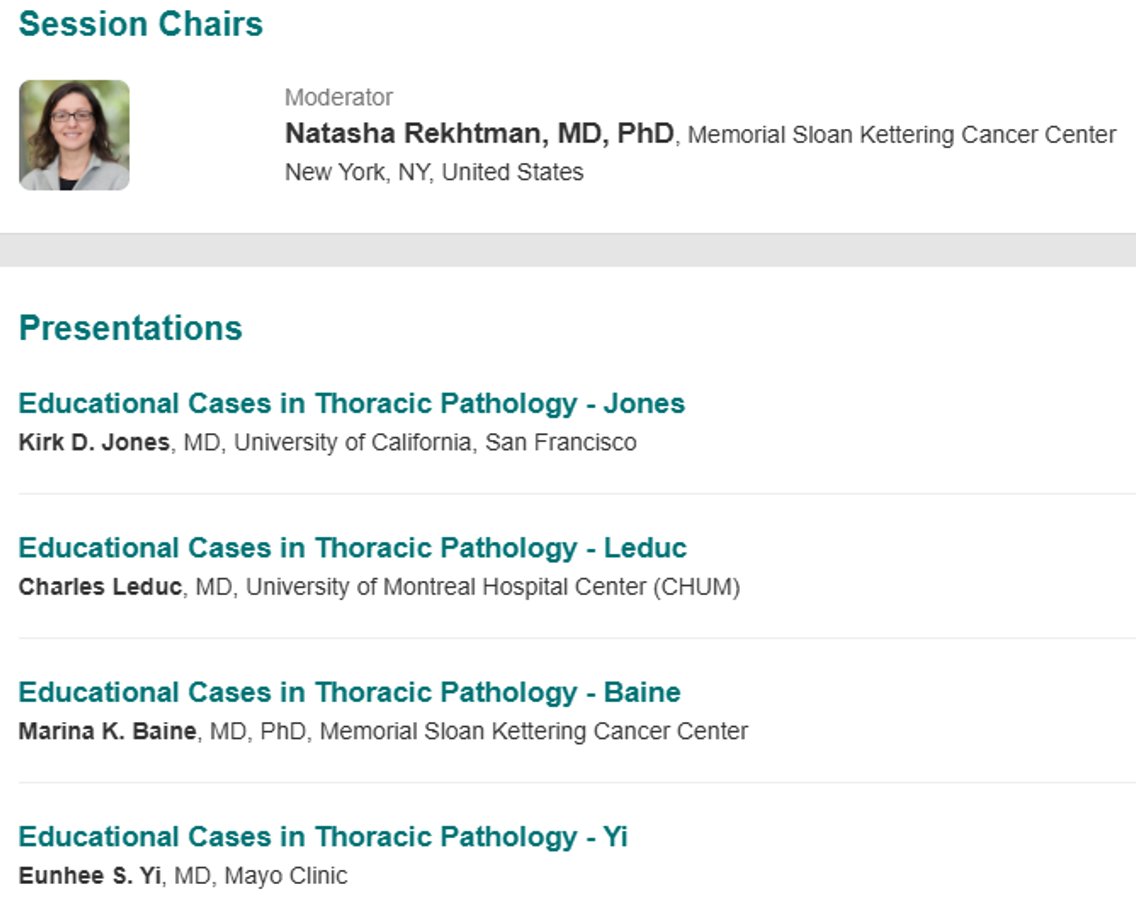Click New York, NY, United States location
This screenshot has height=898, width=1136.
point(434,172)
